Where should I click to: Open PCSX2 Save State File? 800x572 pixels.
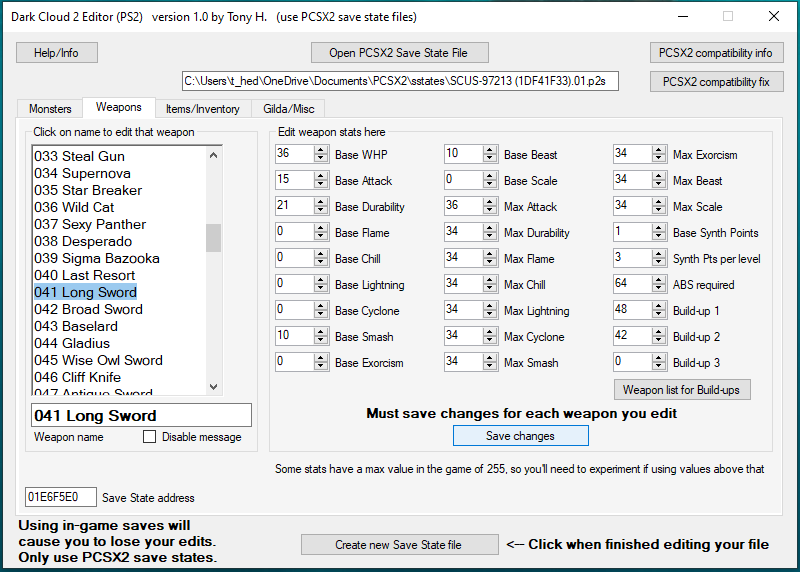coord(399,53)
